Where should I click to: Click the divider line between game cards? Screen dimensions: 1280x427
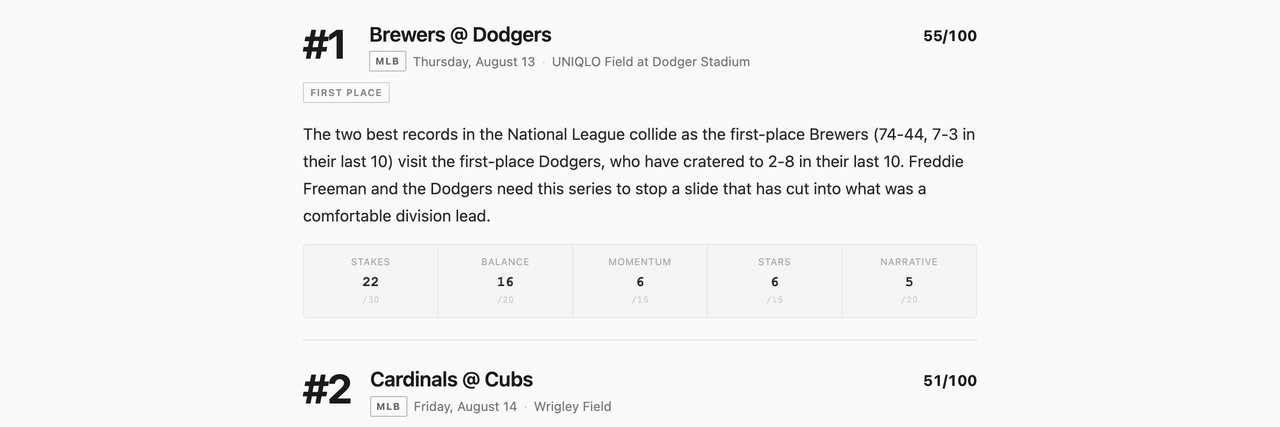(640, 340)
